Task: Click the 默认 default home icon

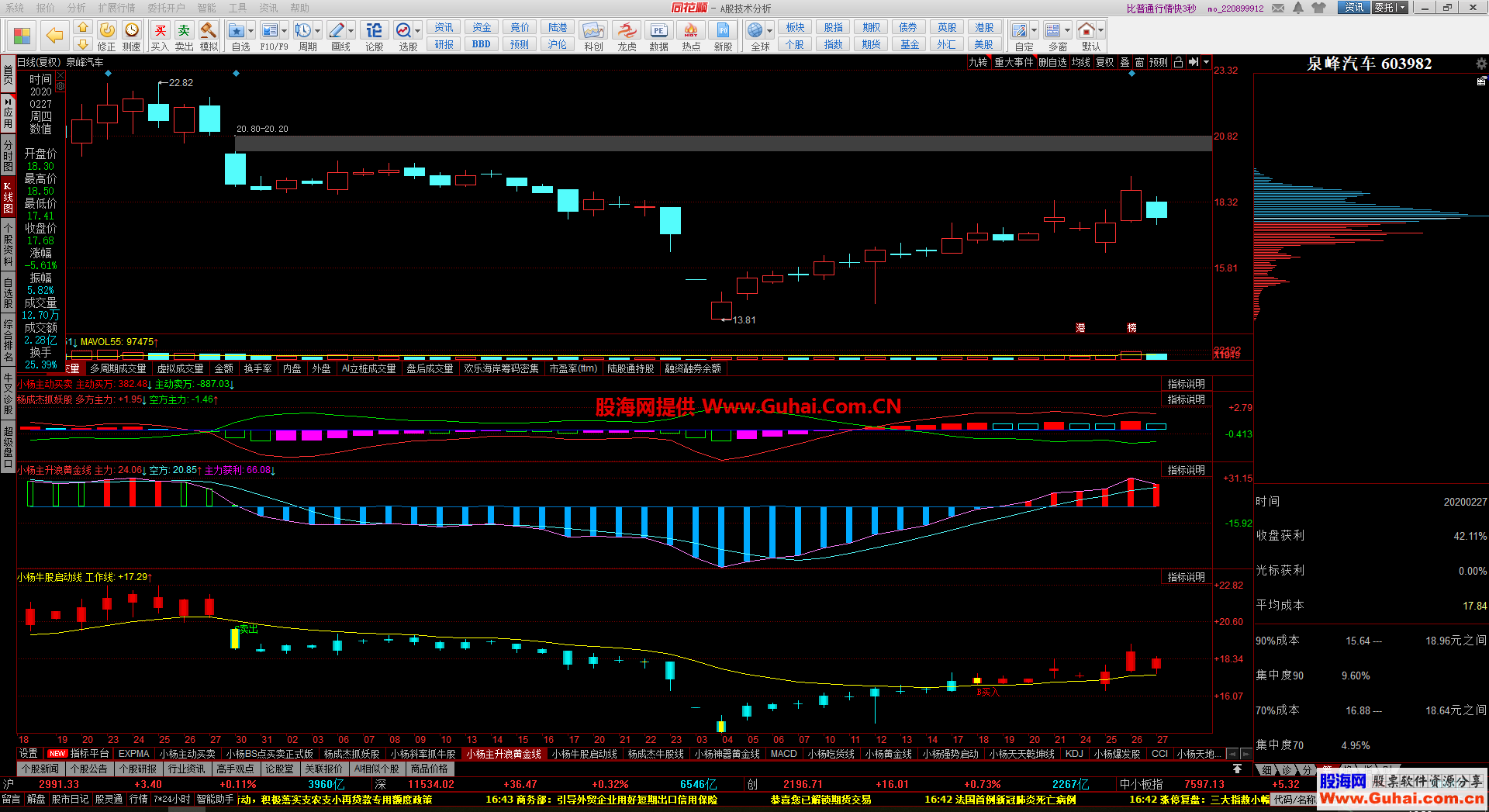Action: [x=1087, y=30]
